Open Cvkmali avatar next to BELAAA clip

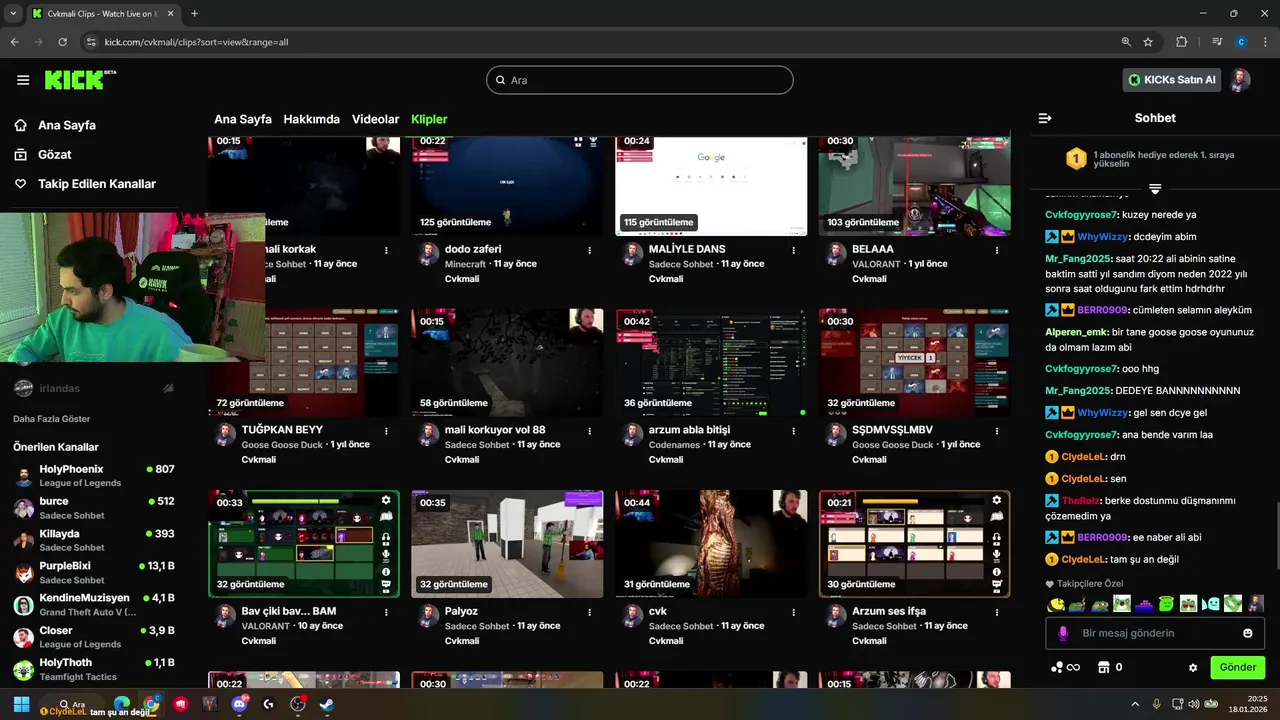(835, 253)
